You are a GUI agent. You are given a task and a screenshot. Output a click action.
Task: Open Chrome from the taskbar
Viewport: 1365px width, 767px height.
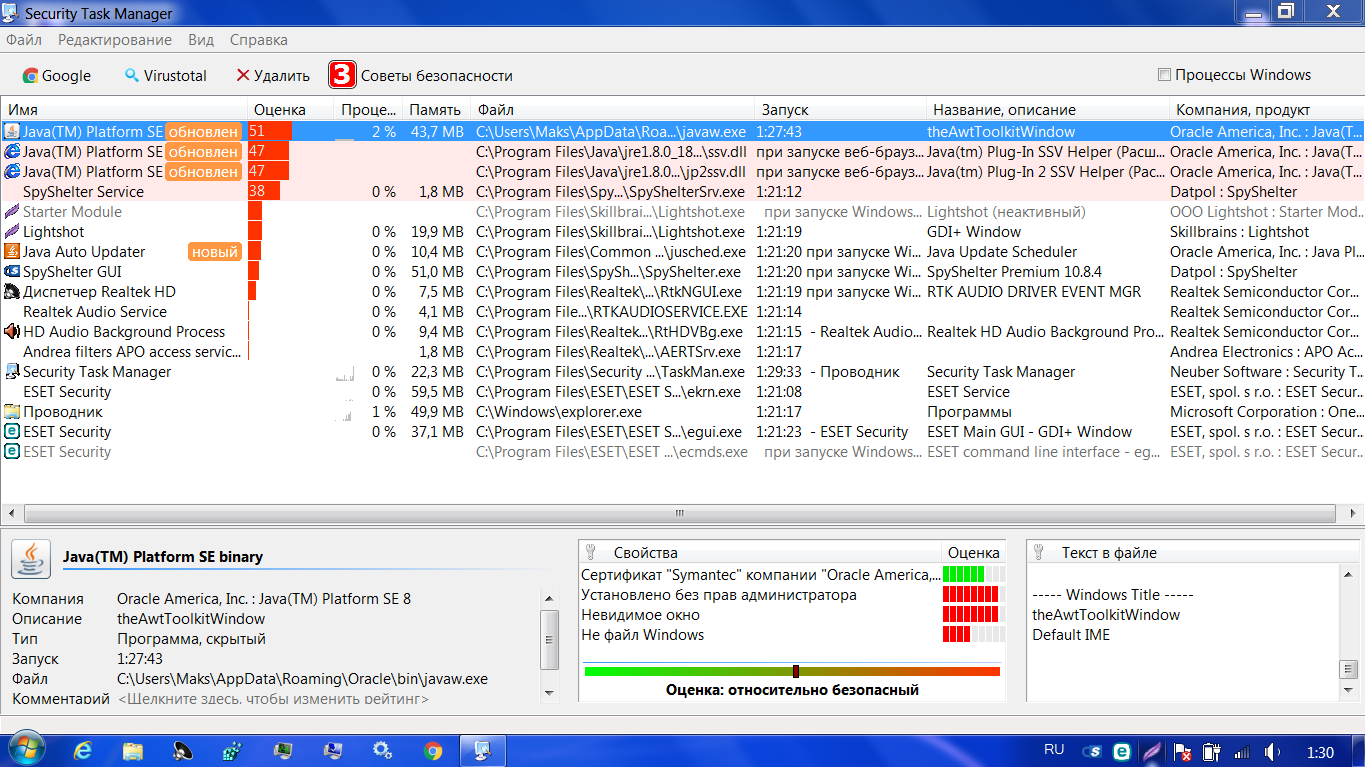tap(433, 750)
